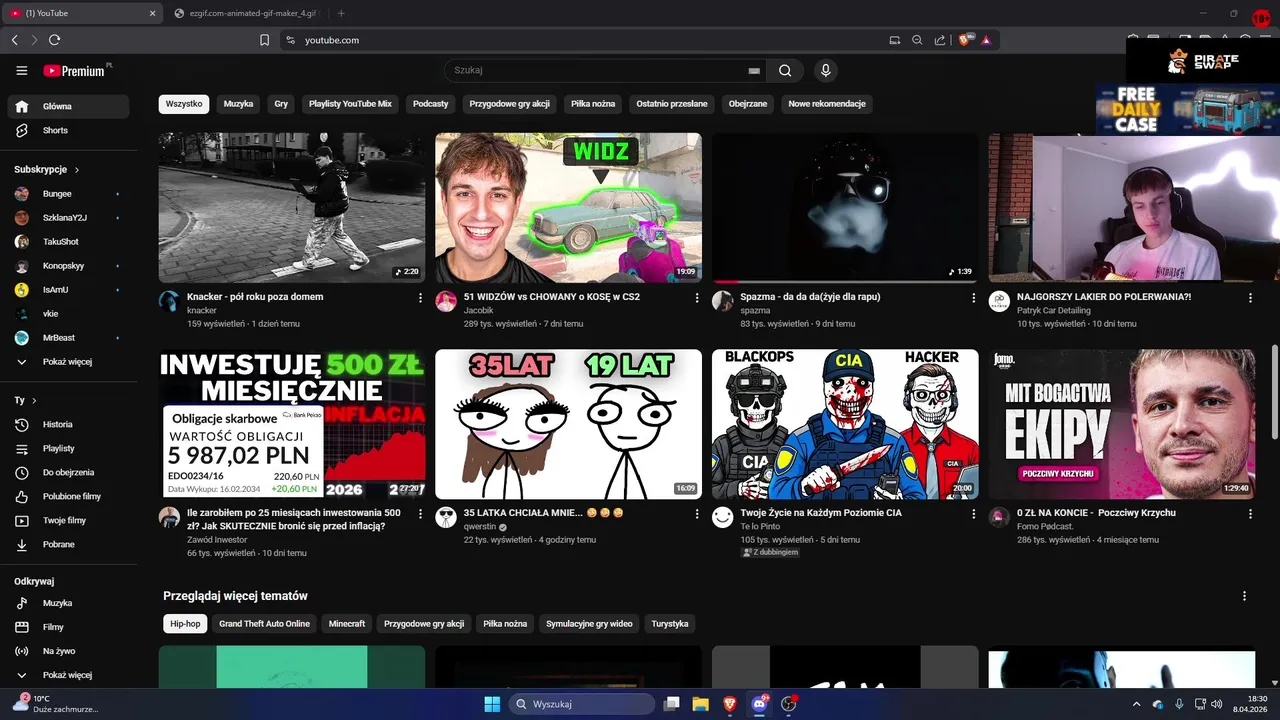
Task: Select Playlisty YouTube Mix chip
Action: 350,104
